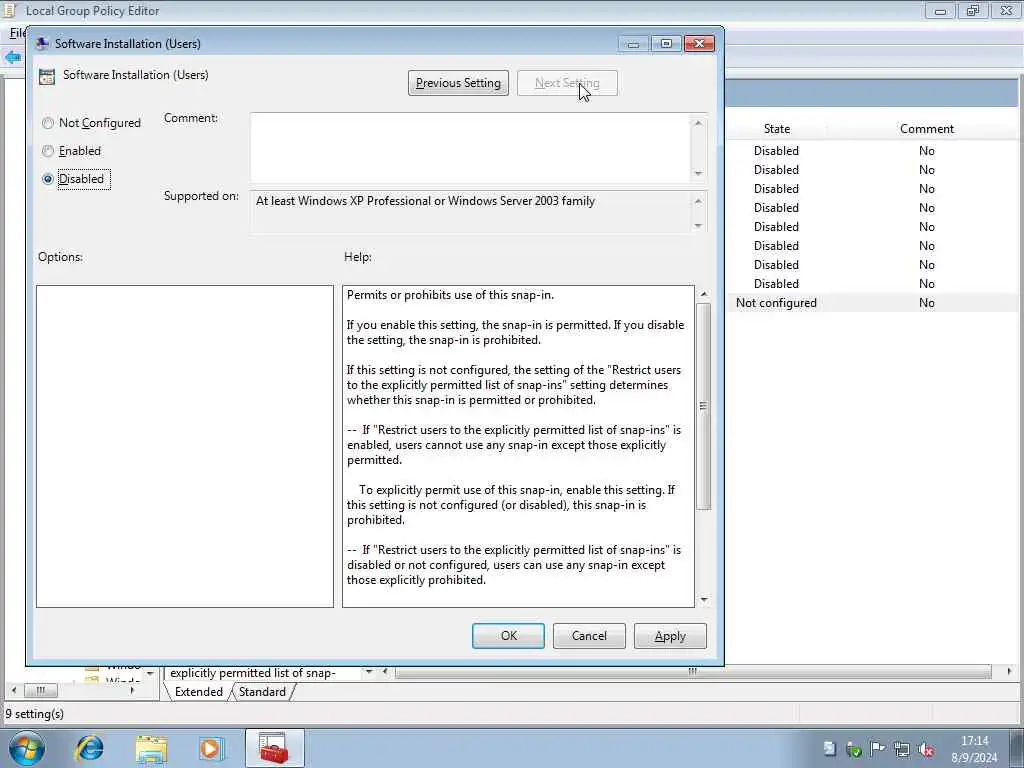The image size is (1024, 768).
Task: Click Help pane scroll-up arrow
Action: coord(703,294)
